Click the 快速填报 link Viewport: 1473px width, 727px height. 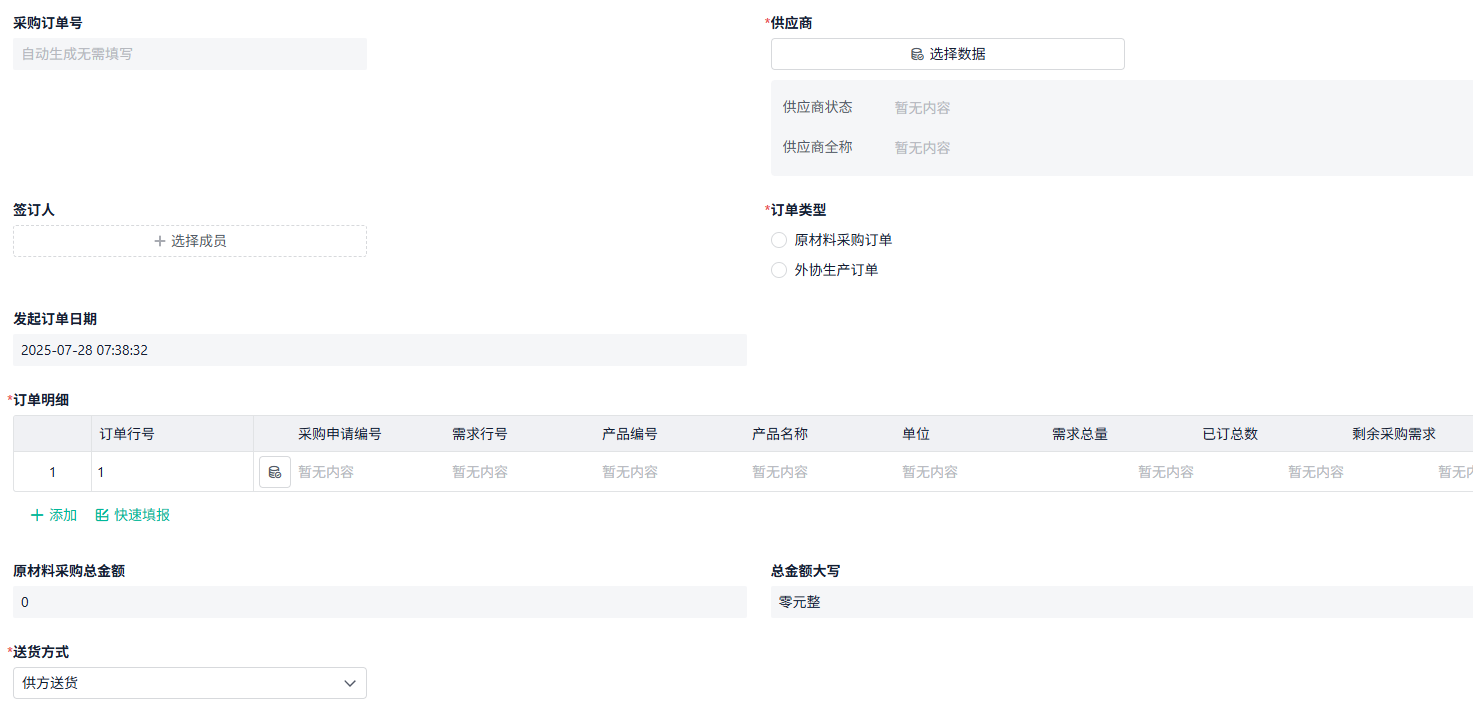(x=140, y=514)
